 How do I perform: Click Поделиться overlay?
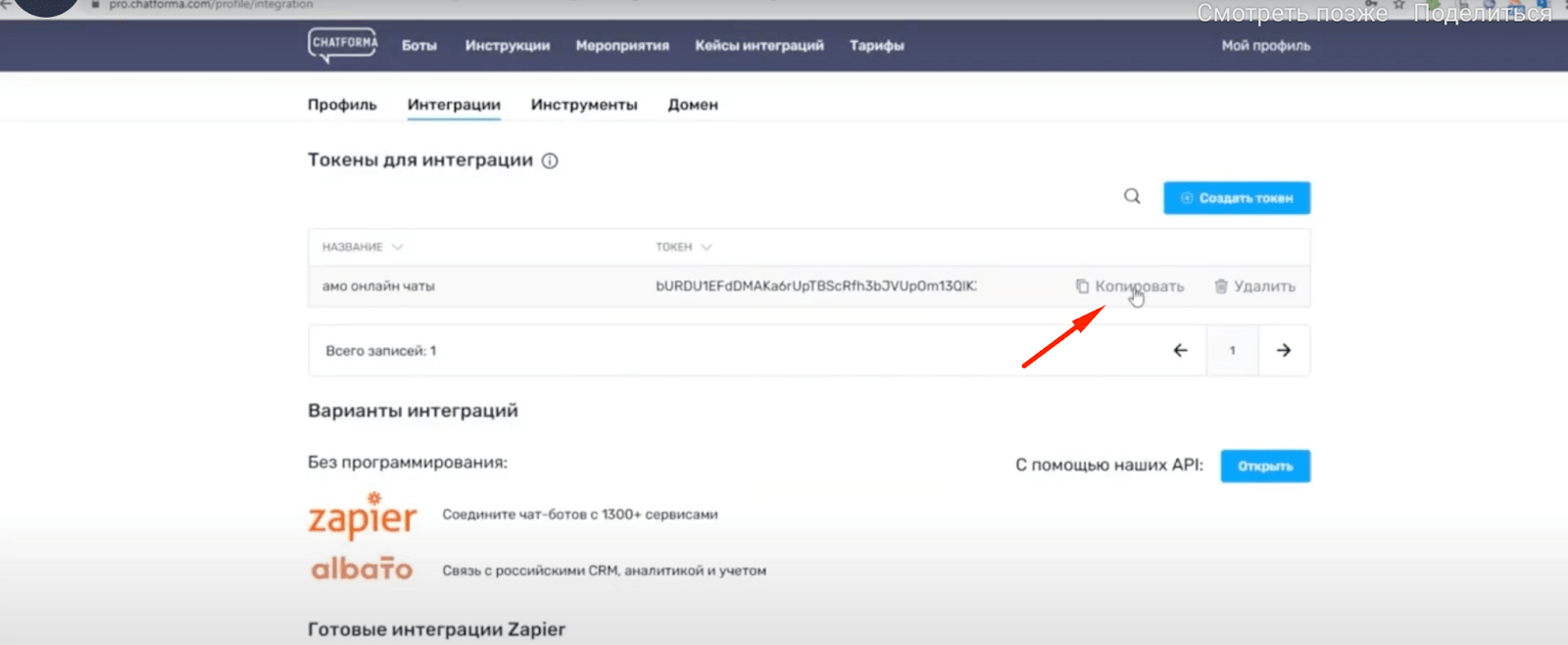pyautogui.click(x=1483, y=13)
